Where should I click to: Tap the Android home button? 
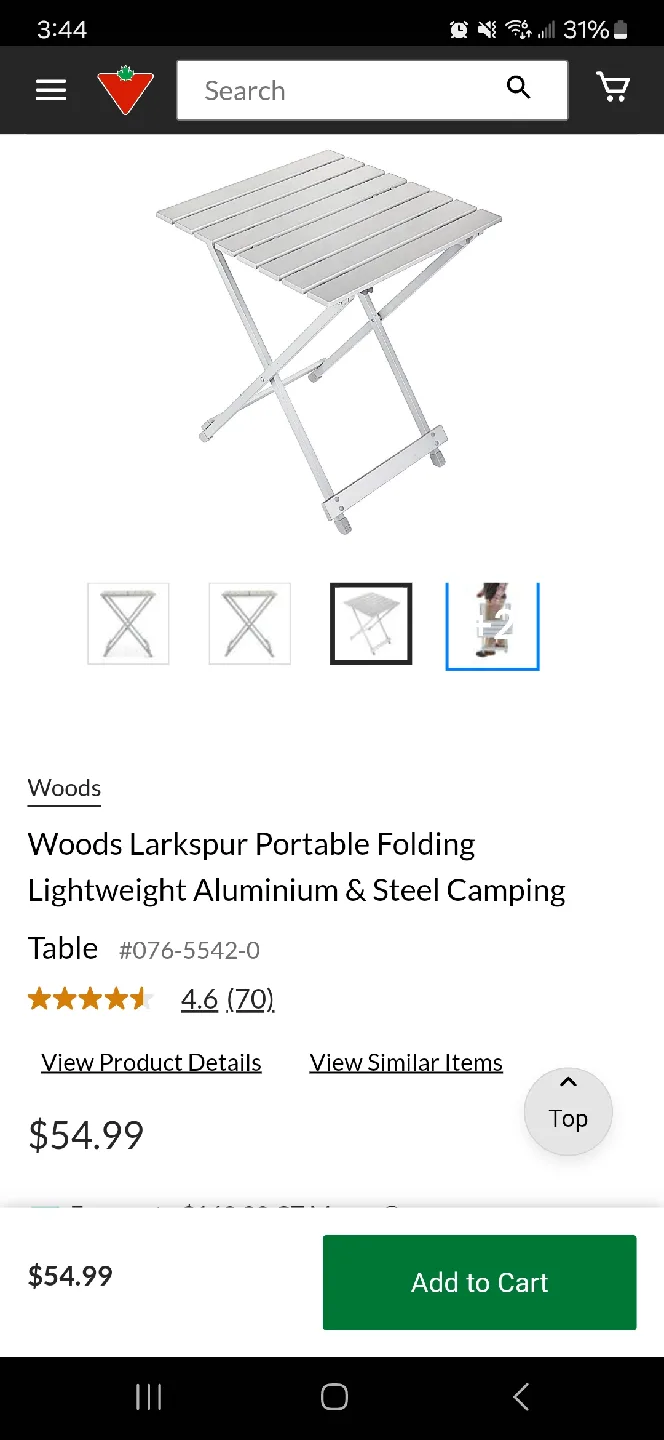(334, 1397)
